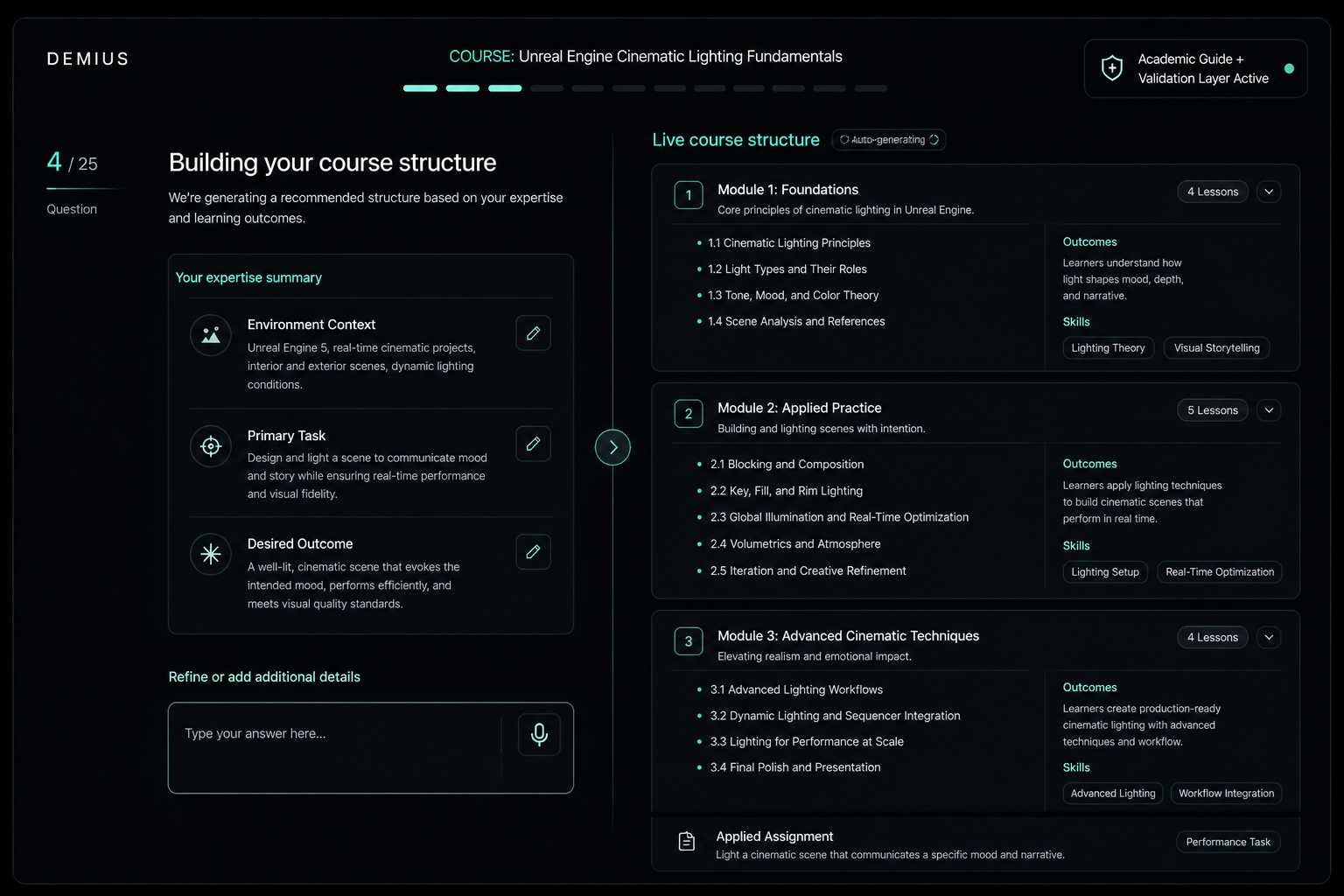Edit the Environment Context entry
The width and height of the screenshot is (1344, 896).
tap(533, 333)
